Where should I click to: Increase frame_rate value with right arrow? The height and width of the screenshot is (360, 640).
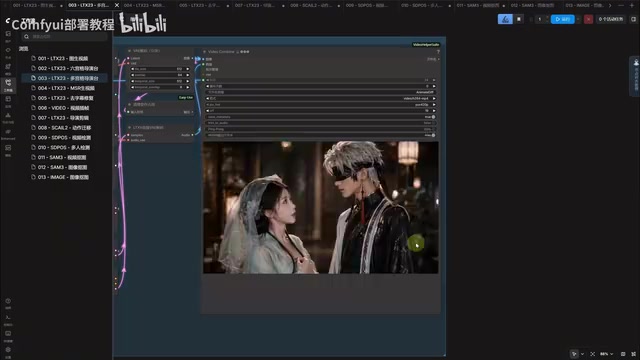click(x=433, y=80)
